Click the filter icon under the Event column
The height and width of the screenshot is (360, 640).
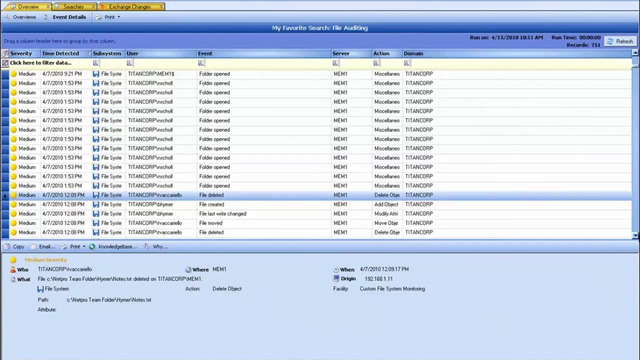click(201, 63)
